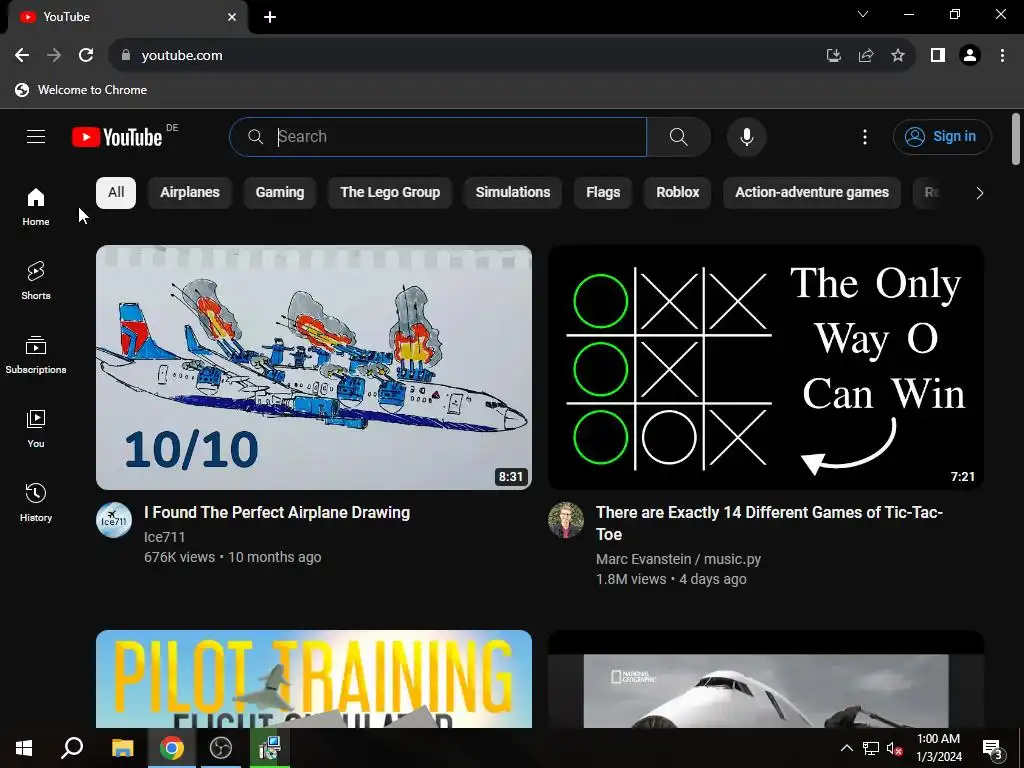
Task: Select Action-adventure games filter chip
Action: click(x=812, y=193)
